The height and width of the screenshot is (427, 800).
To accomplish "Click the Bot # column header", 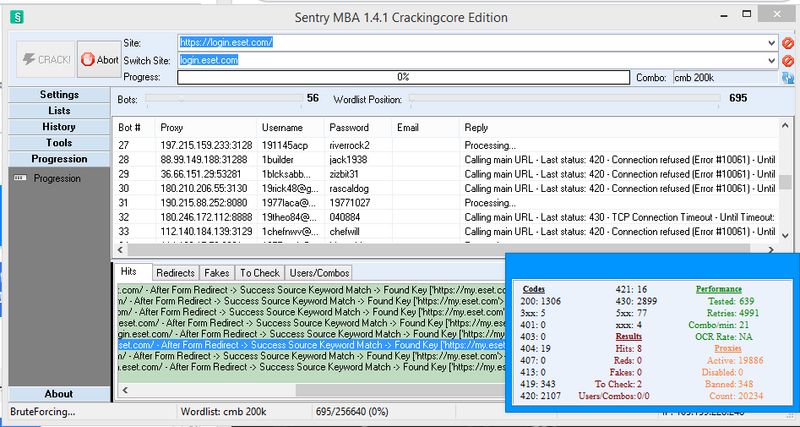I will pyautogui.click(x=133, y=128).
